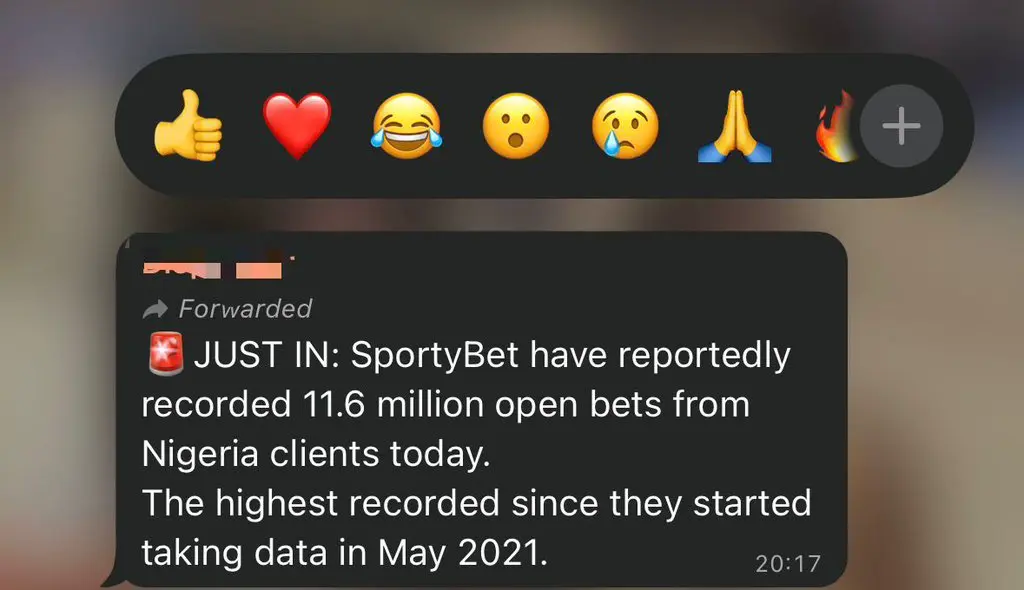Choose the laughing tears of joy emoji
This screenshot has width=1024, height=590.
tap(406, 125)
